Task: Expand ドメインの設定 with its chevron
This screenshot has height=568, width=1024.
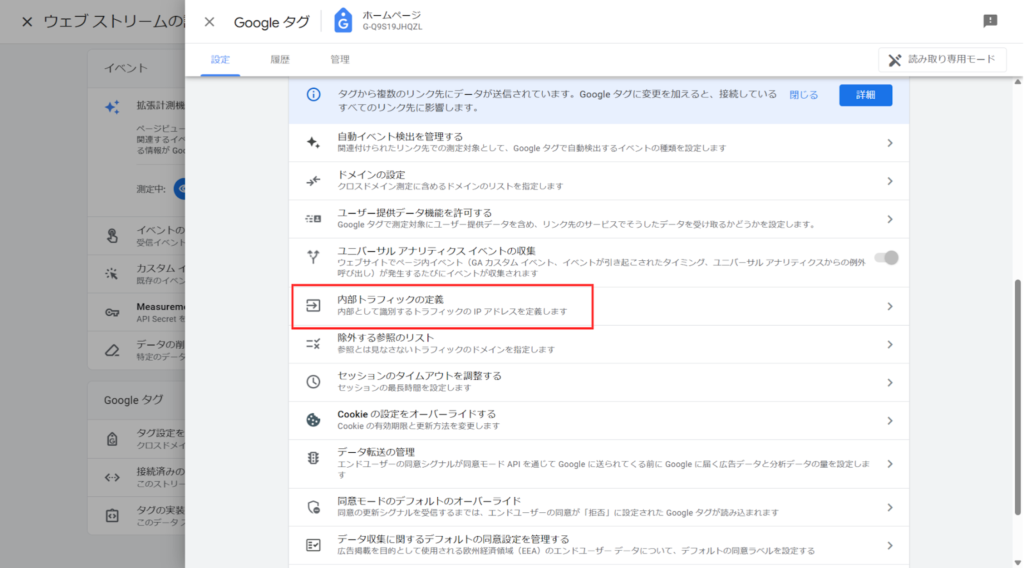Action: click(889, 181)
